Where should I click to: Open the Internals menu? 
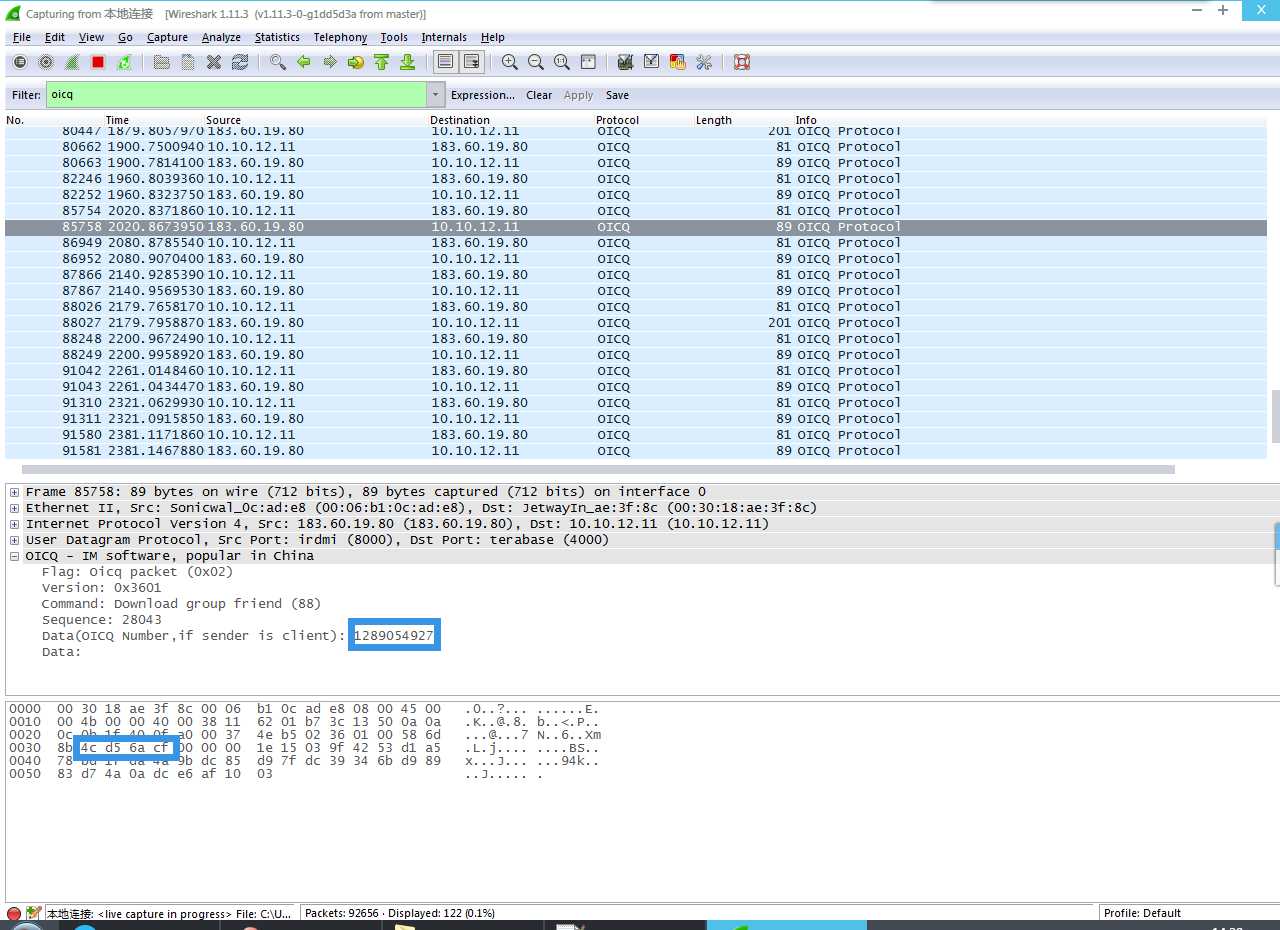444,37
